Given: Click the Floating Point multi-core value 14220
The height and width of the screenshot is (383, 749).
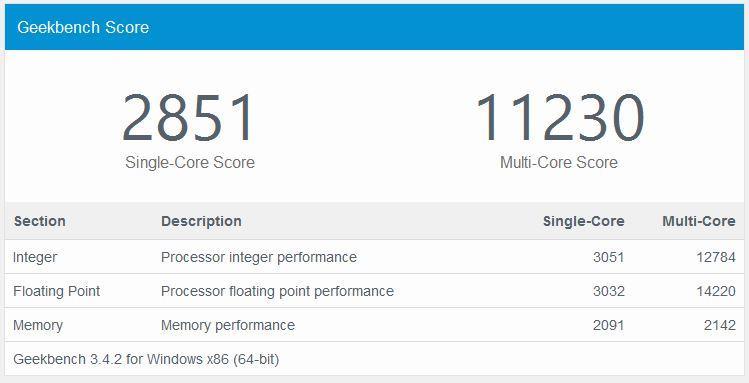Looking at the screenshot, I should click(716, 291).
